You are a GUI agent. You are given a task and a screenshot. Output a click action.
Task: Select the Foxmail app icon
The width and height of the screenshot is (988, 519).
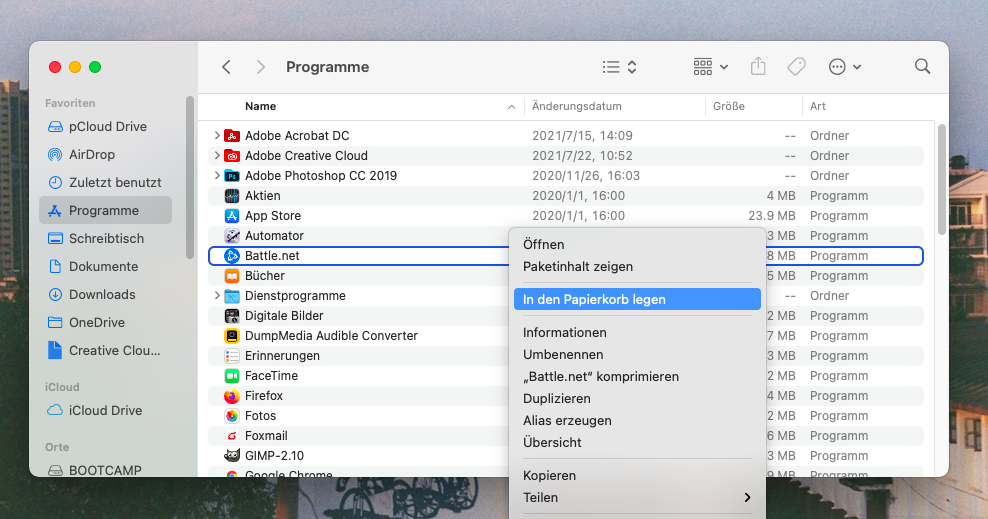coord(232,436)
